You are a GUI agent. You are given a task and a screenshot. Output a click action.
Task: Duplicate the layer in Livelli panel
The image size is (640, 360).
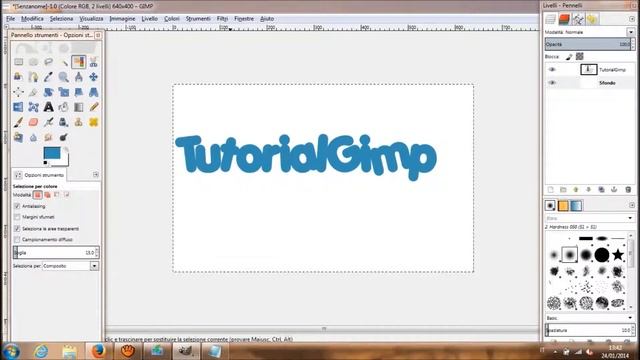point(601,190)
